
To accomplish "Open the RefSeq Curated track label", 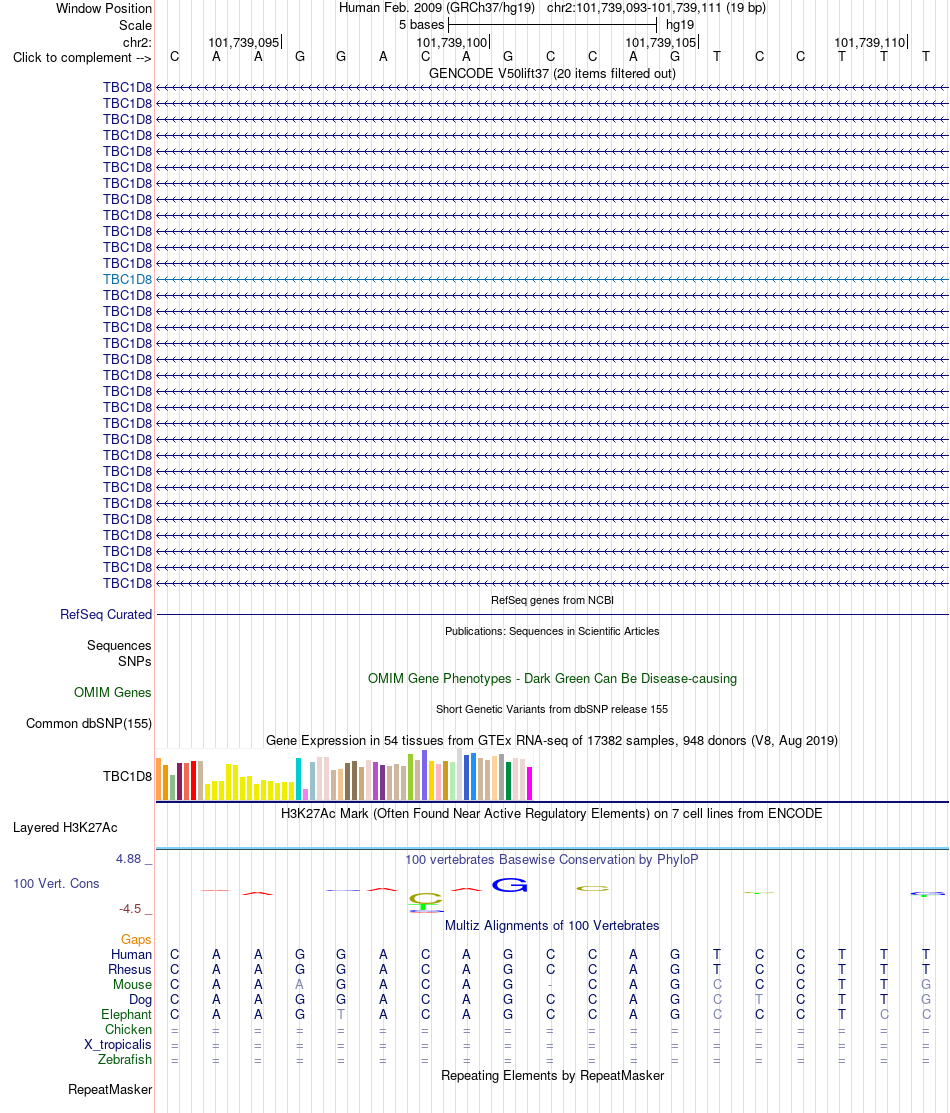I will (x=106, y=614).
